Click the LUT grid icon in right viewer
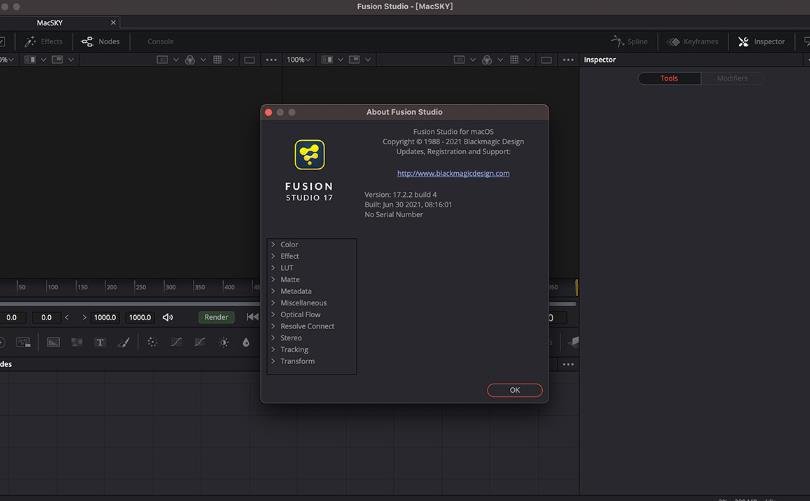Screen dimensions: 810x501 [515, 60]
